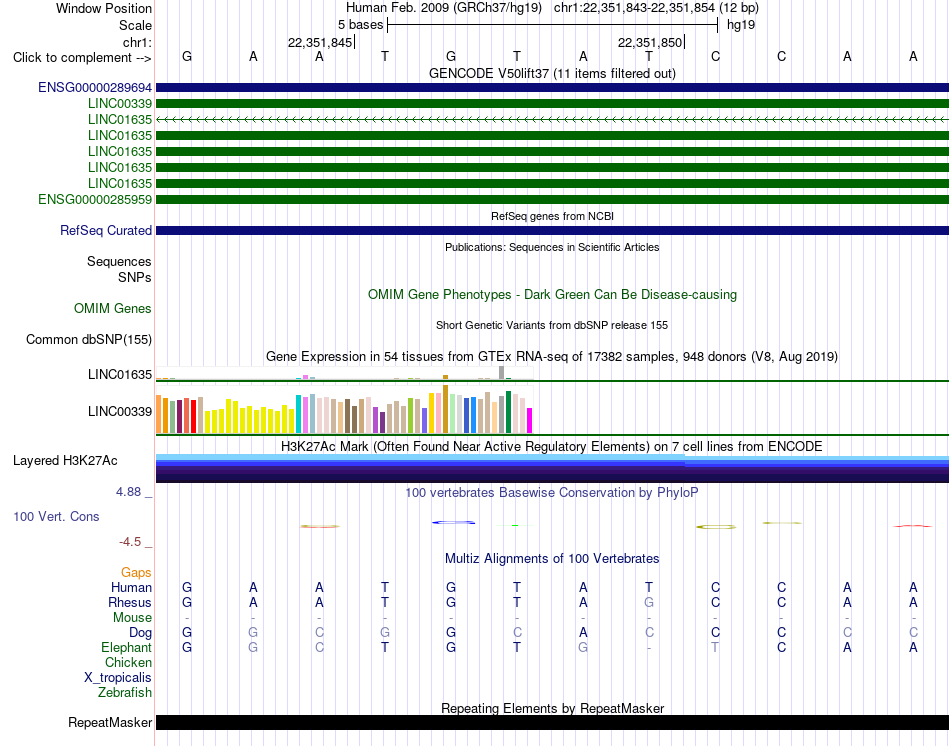Click the SNPs label under Sequences

tap(135, 277)
